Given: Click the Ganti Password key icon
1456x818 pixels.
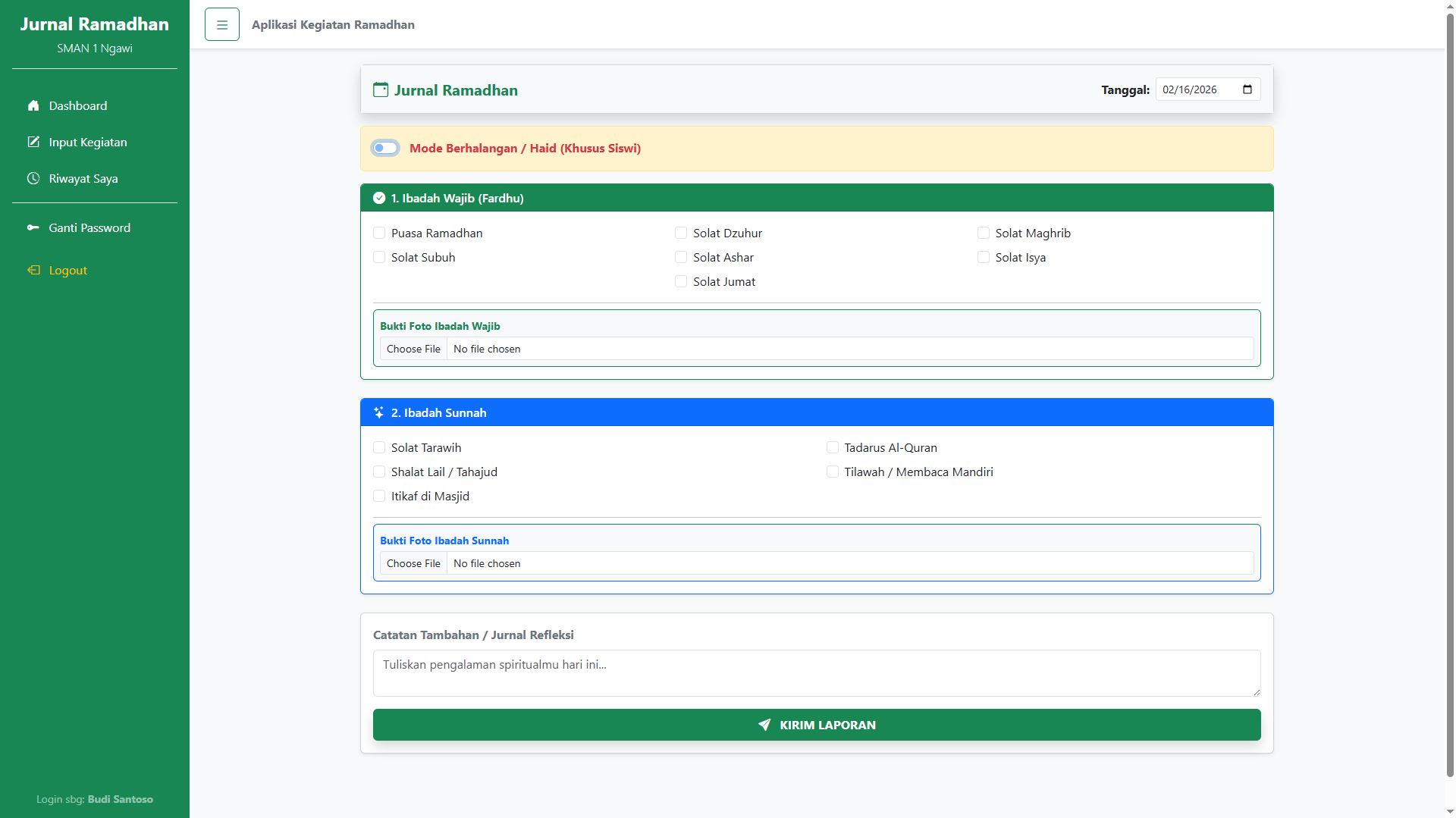Looking at the screenshot, I should (33, 227).
